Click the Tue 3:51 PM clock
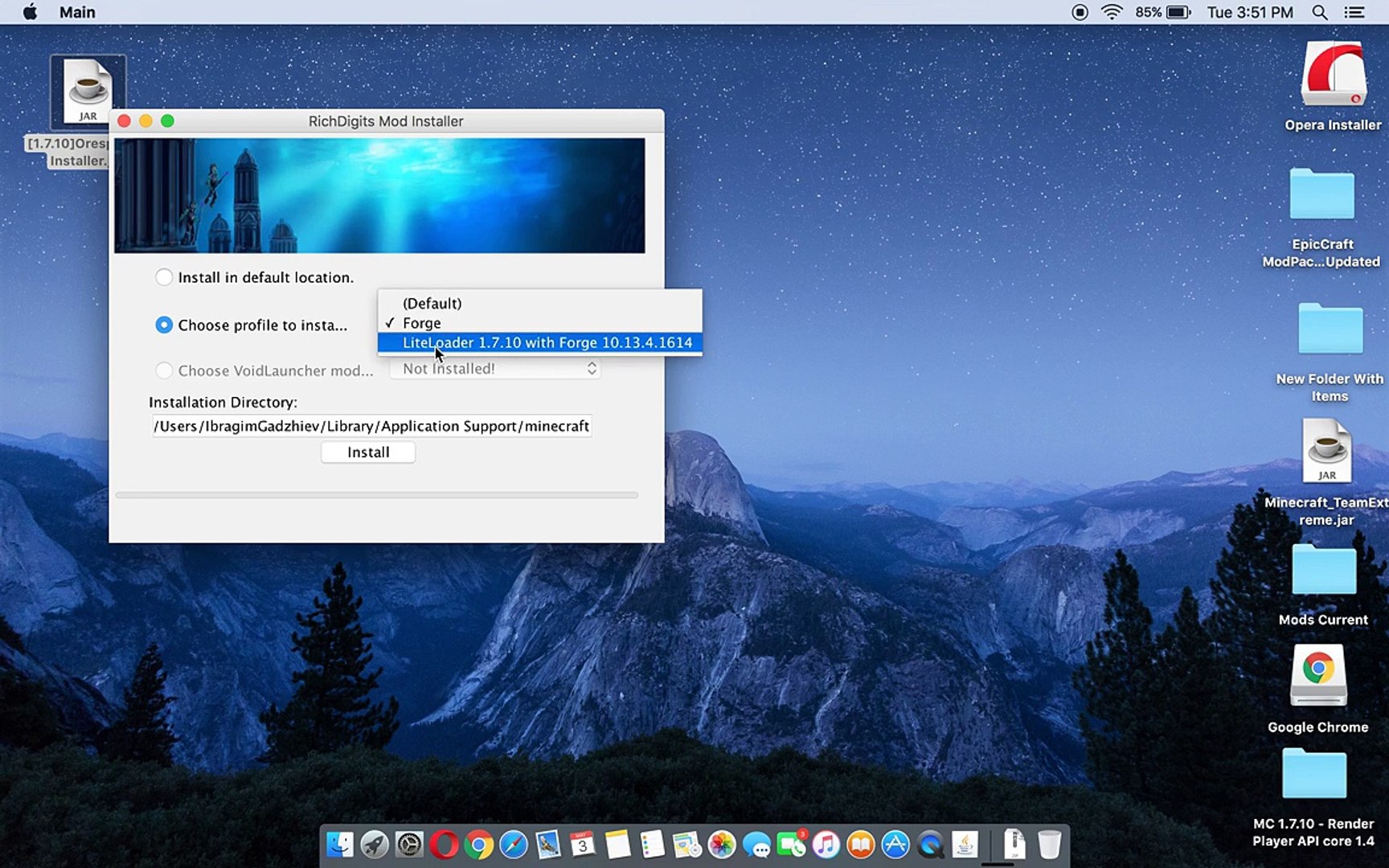 click(1250, 12)
